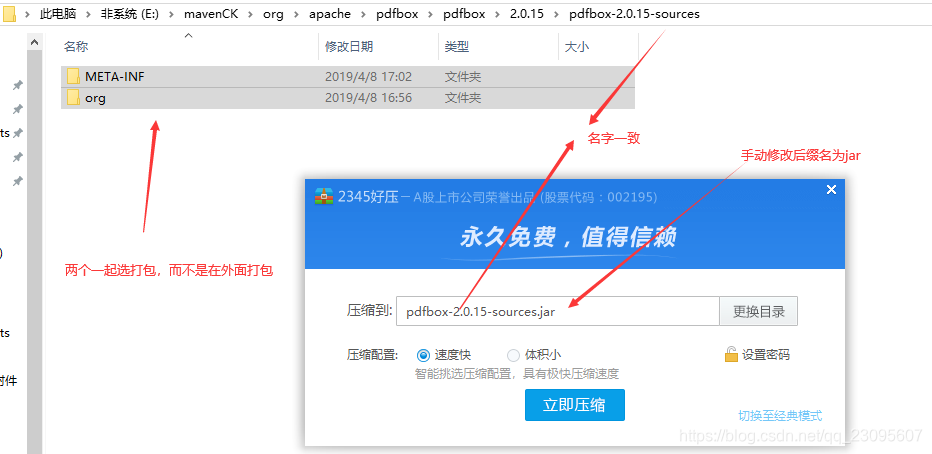This screenshot has width=932, height=454.
Task: Go to 2.0.15 in breadcrumb path
Action: 527,14
